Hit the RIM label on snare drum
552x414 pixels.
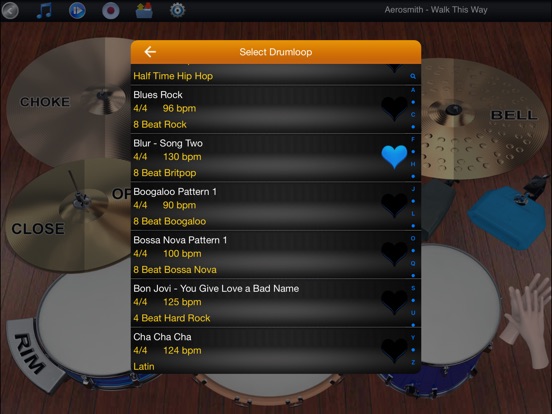[30, 353]
